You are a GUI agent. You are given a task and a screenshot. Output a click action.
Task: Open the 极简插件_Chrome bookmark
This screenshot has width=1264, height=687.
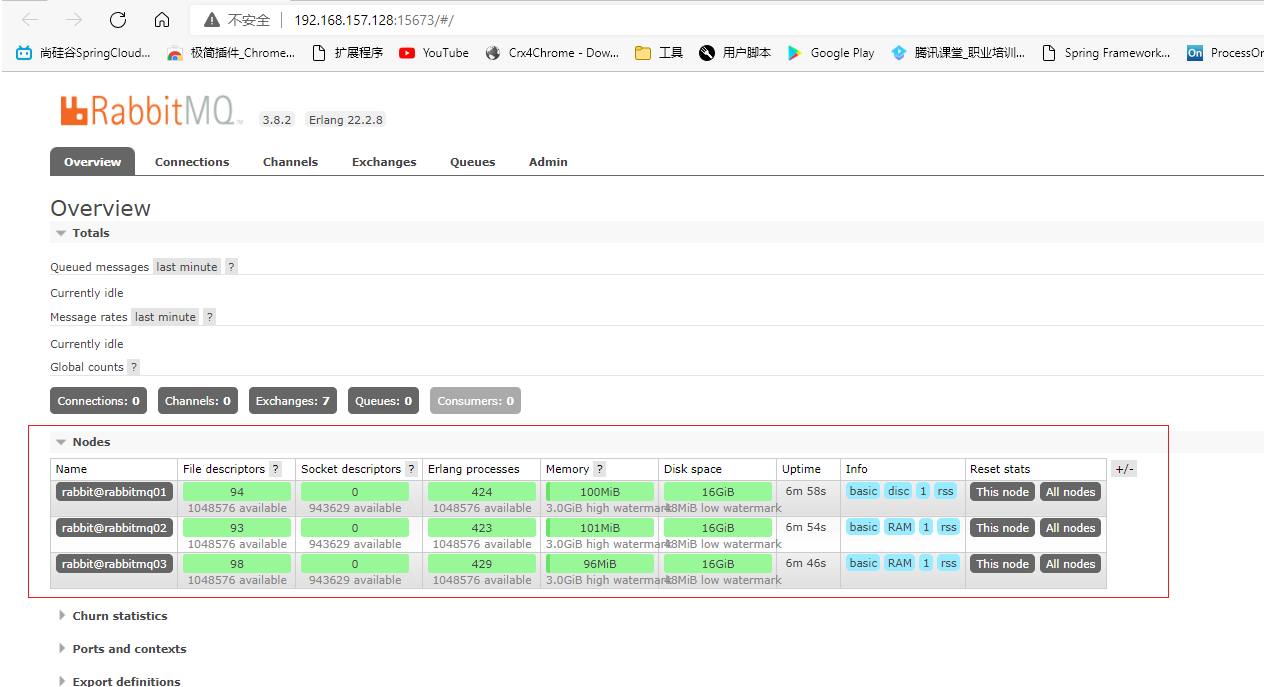pos(231,53)
